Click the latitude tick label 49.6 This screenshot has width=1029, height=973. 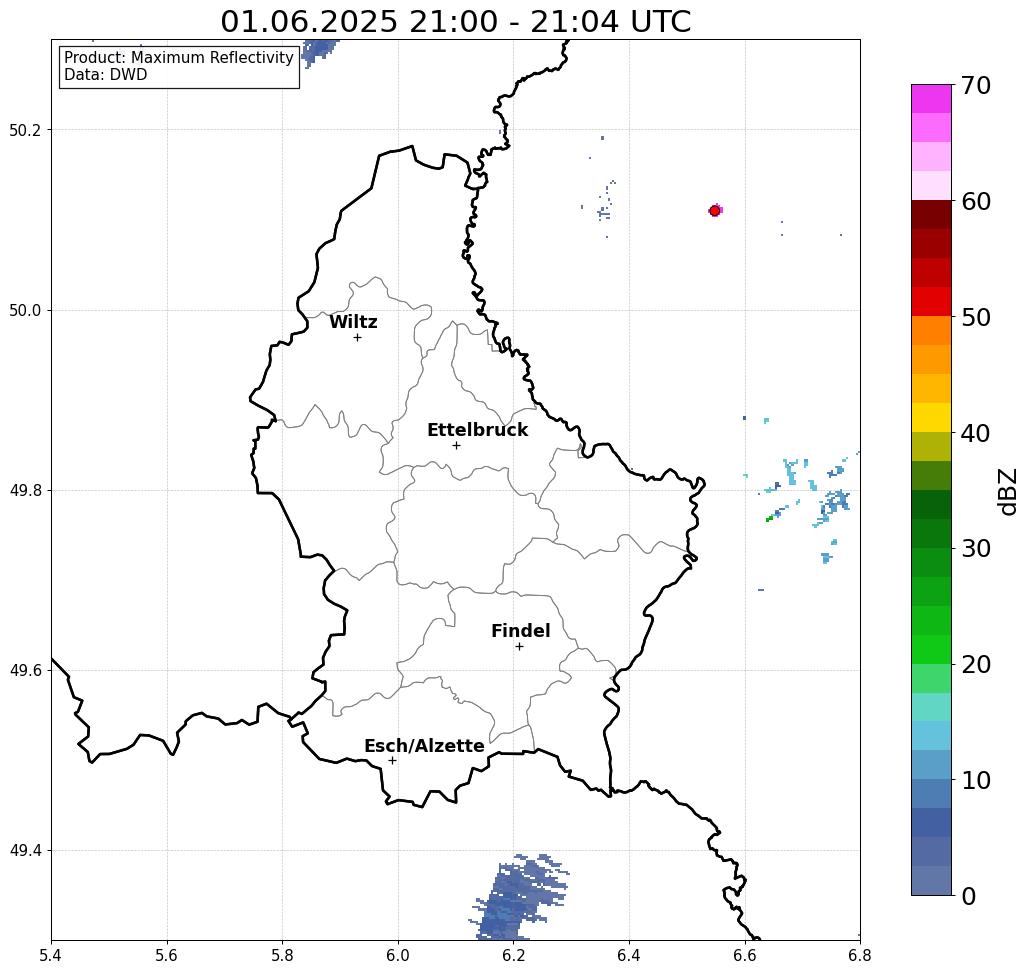24,671
